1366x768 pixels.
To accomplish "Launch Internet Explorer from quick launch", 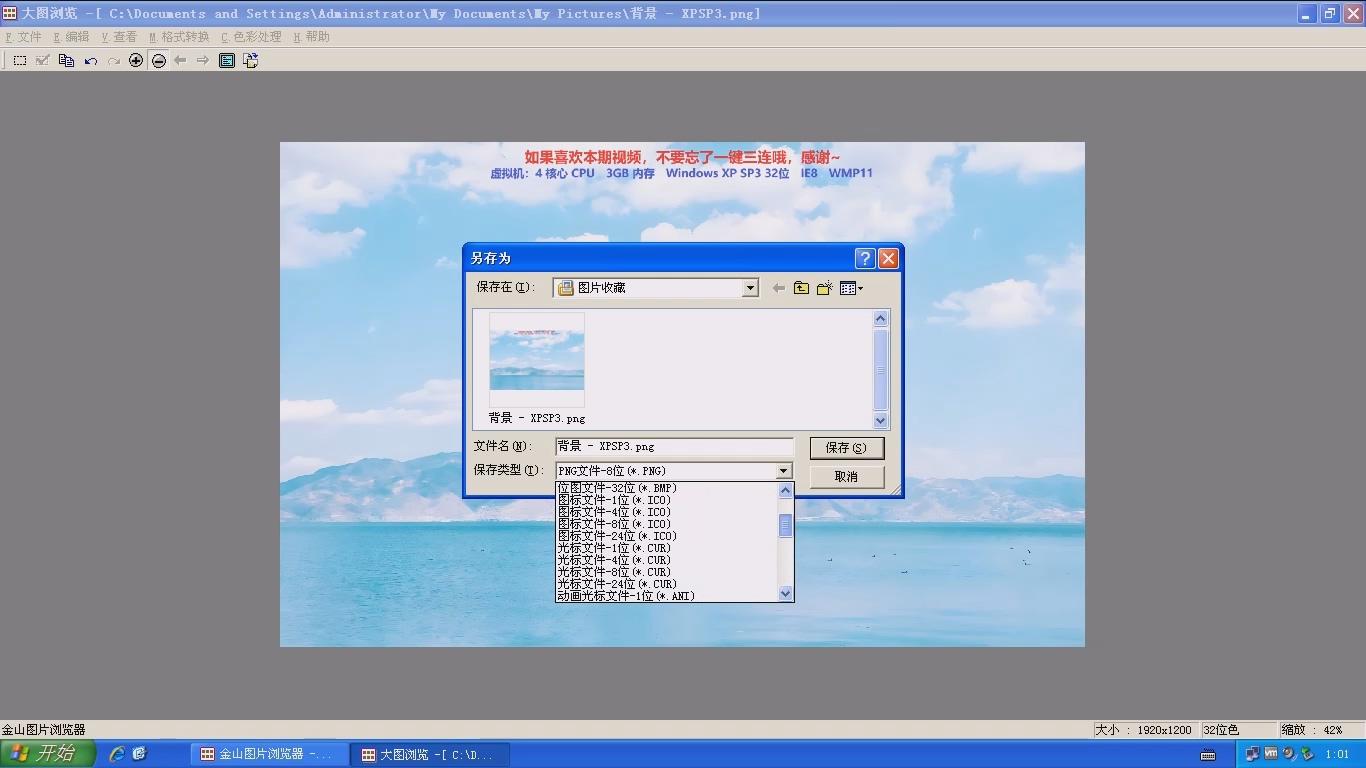I will [117, 754].
